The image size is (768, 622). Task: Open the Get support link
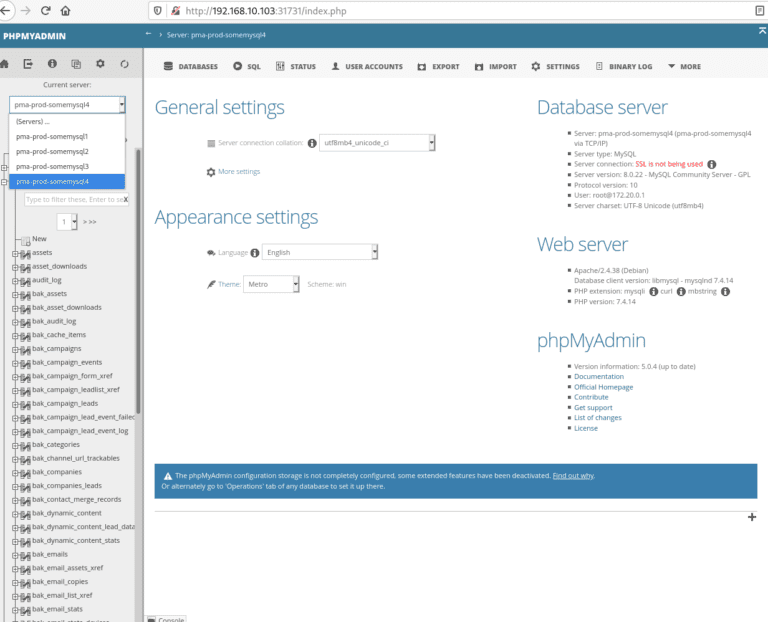(593, 407)
